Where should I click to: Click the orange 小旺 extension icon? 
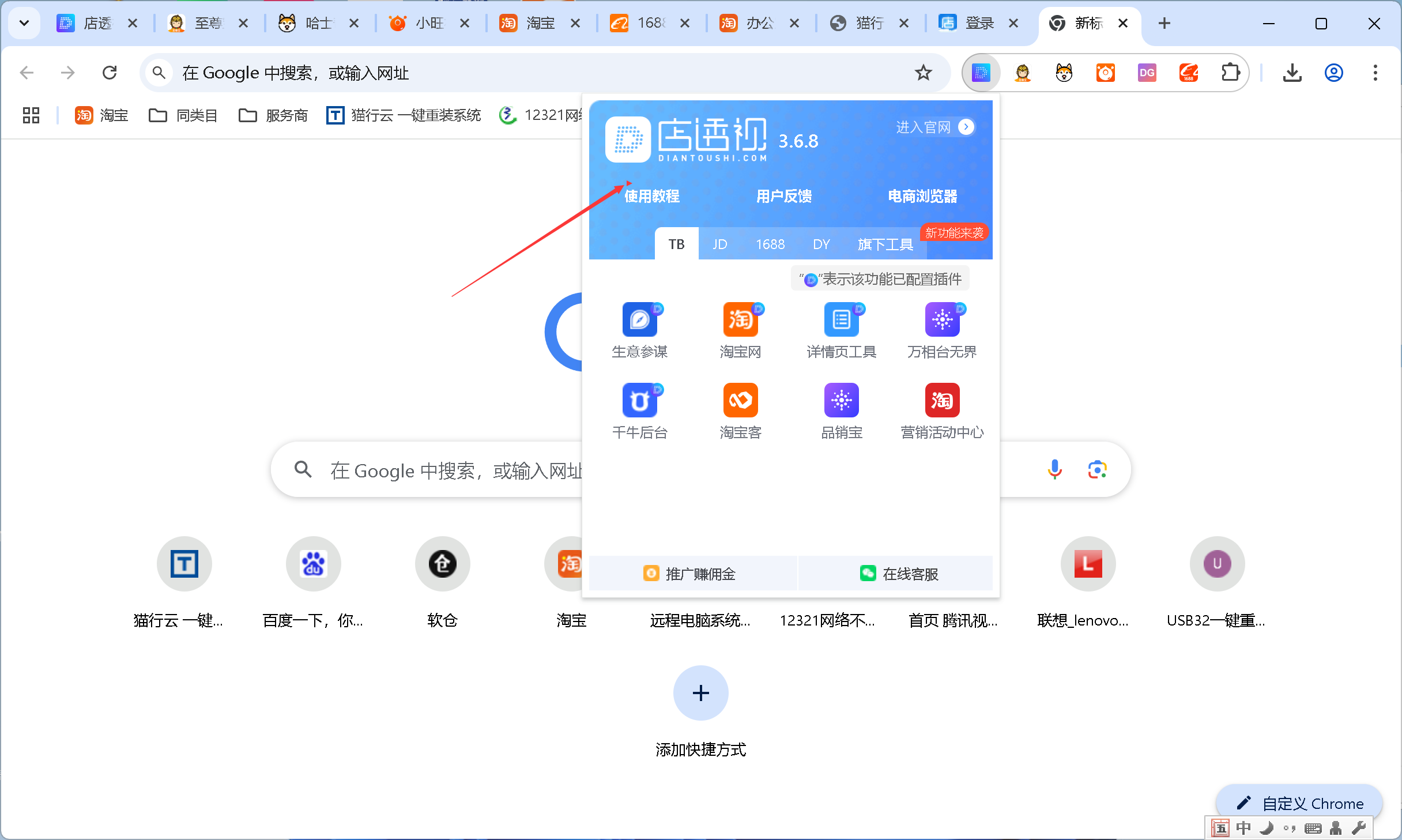[x=1106, y=73]
